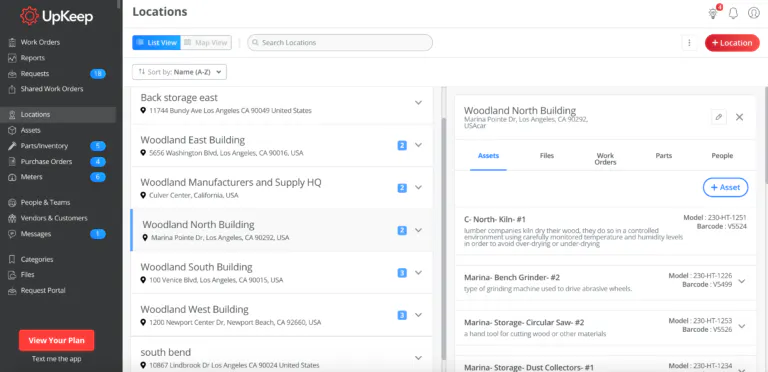Click the Requests inbox icon
This screenshot has height=372, width=768.
pos(12,74)
